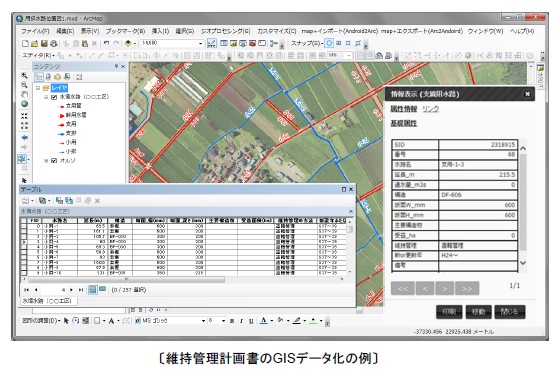Click the Print icon in toolbar
This screenshot has height=370, width=559.
(x=53, y=43)
